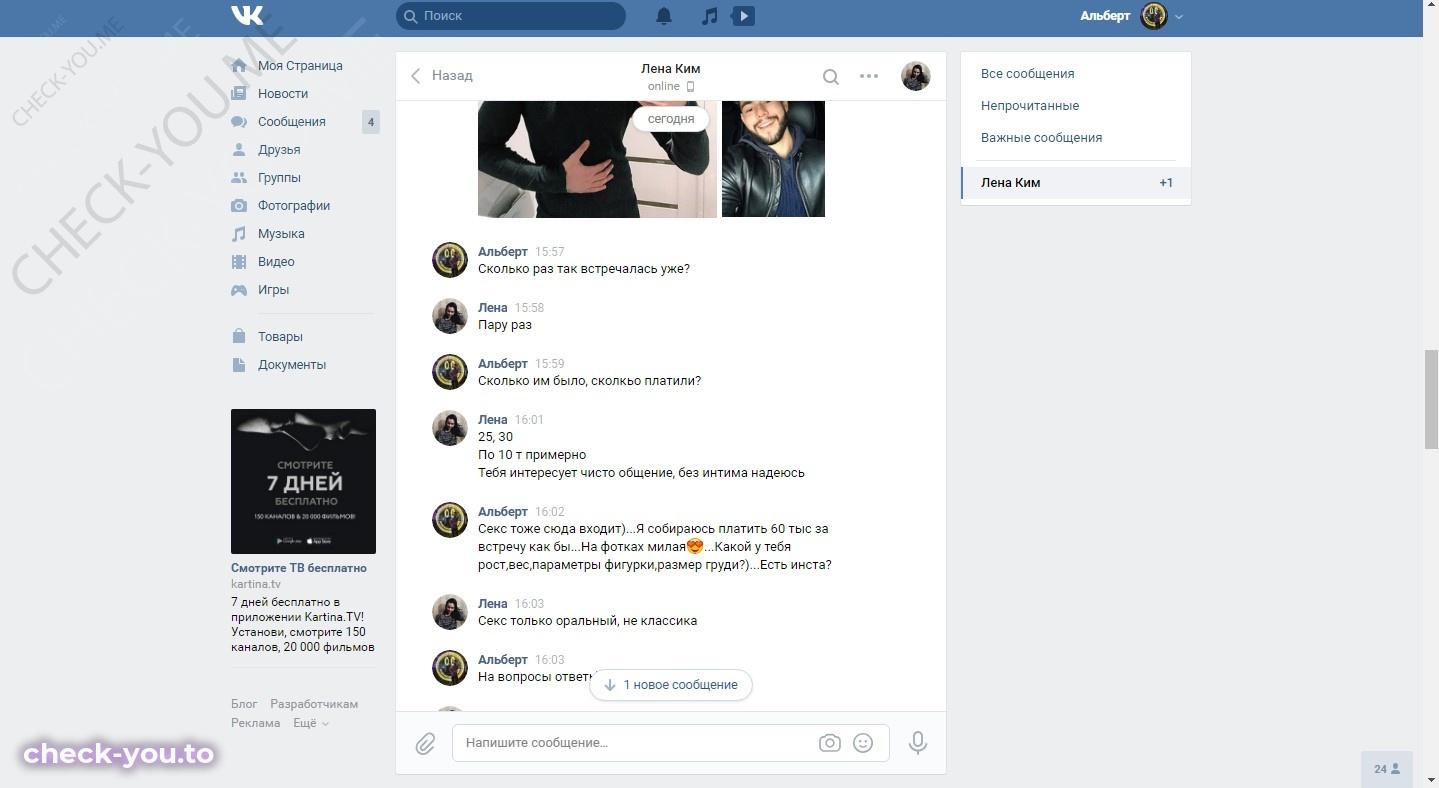The width and height of the screenshot is (1439, 788).
Task: Open the video player icon in header
Action: point(743,16)
